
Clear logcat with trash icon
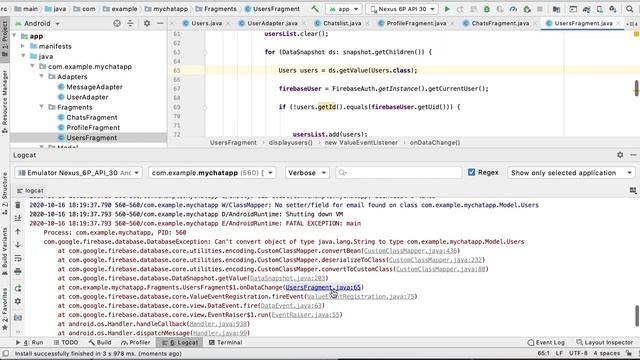coord(18,205)
